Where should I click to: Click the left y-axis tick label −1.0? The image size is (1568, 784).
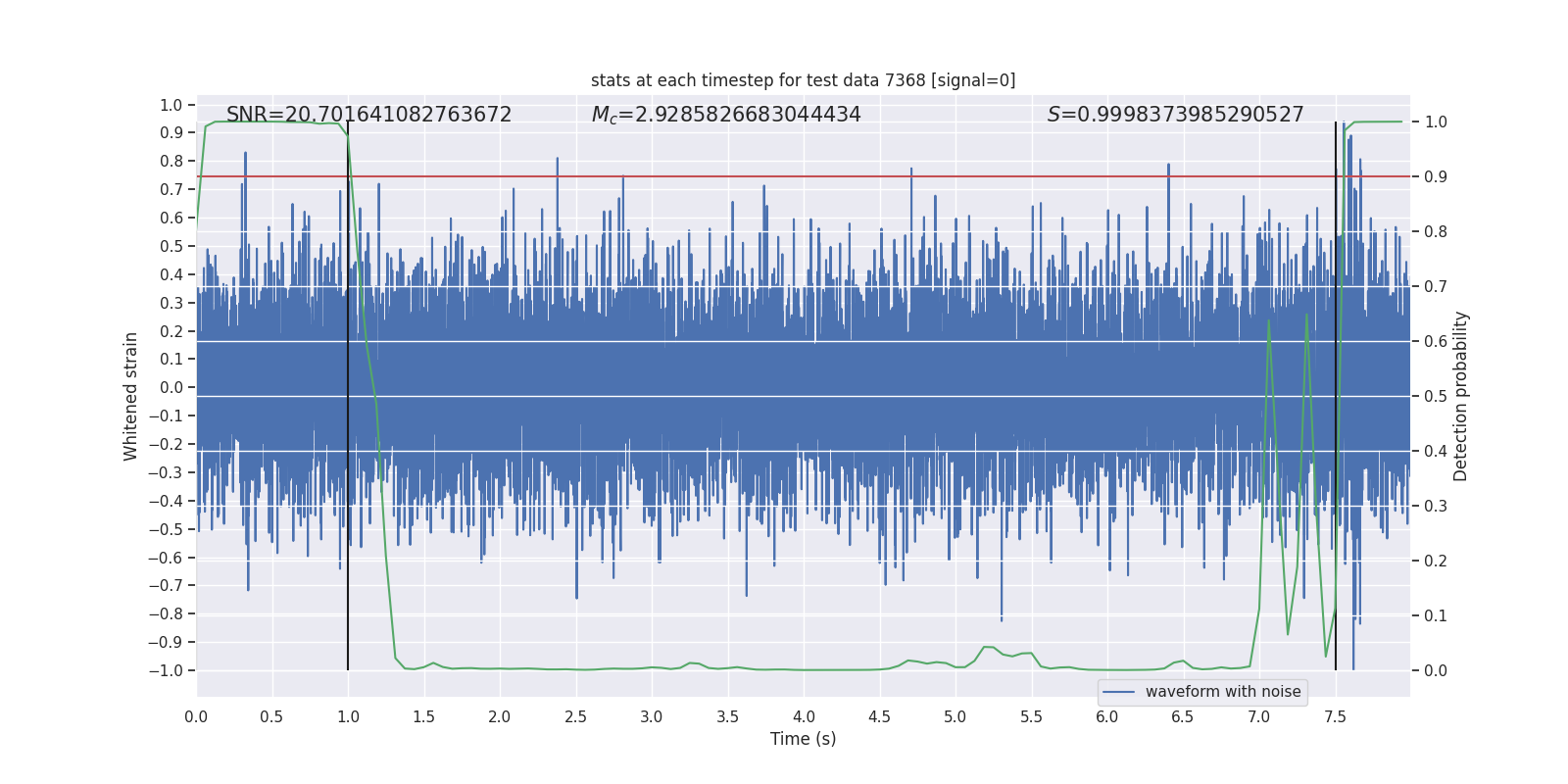tap(166, 670)
